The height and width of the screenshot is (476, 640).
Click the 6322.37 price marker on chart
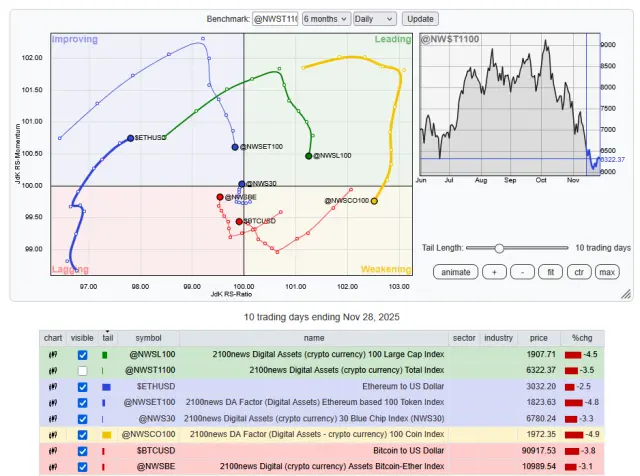click(x=613, y=160)
